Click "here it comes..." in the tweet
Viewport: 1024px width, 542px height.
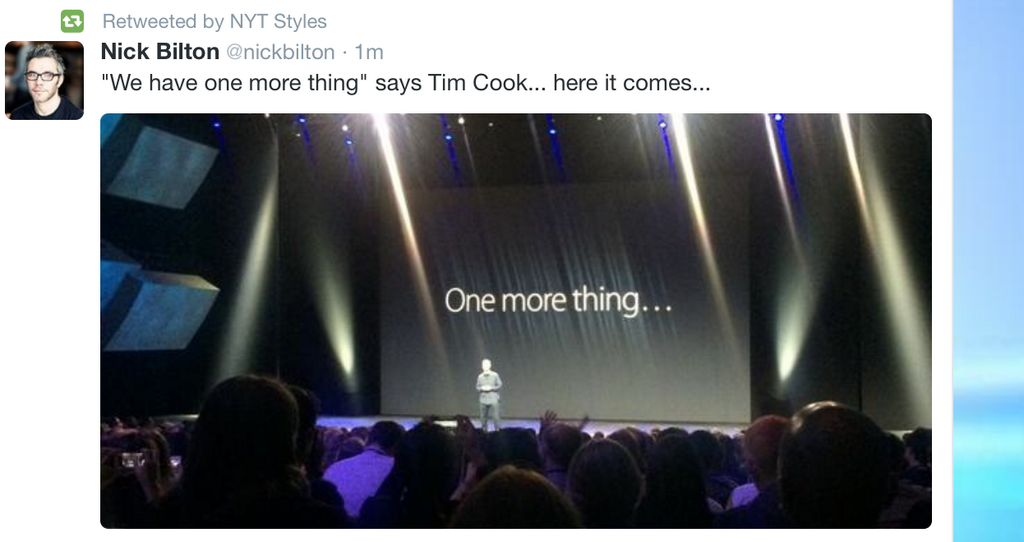click(x=631, y=83)
